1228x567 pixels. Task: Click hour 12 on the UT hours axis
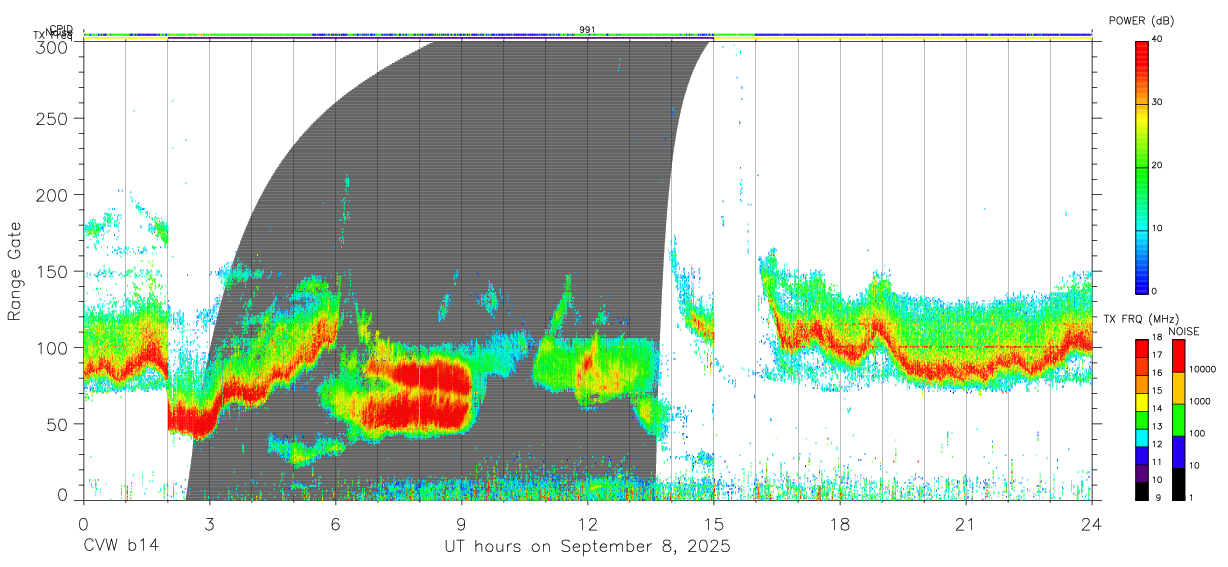tap(587, 523)
